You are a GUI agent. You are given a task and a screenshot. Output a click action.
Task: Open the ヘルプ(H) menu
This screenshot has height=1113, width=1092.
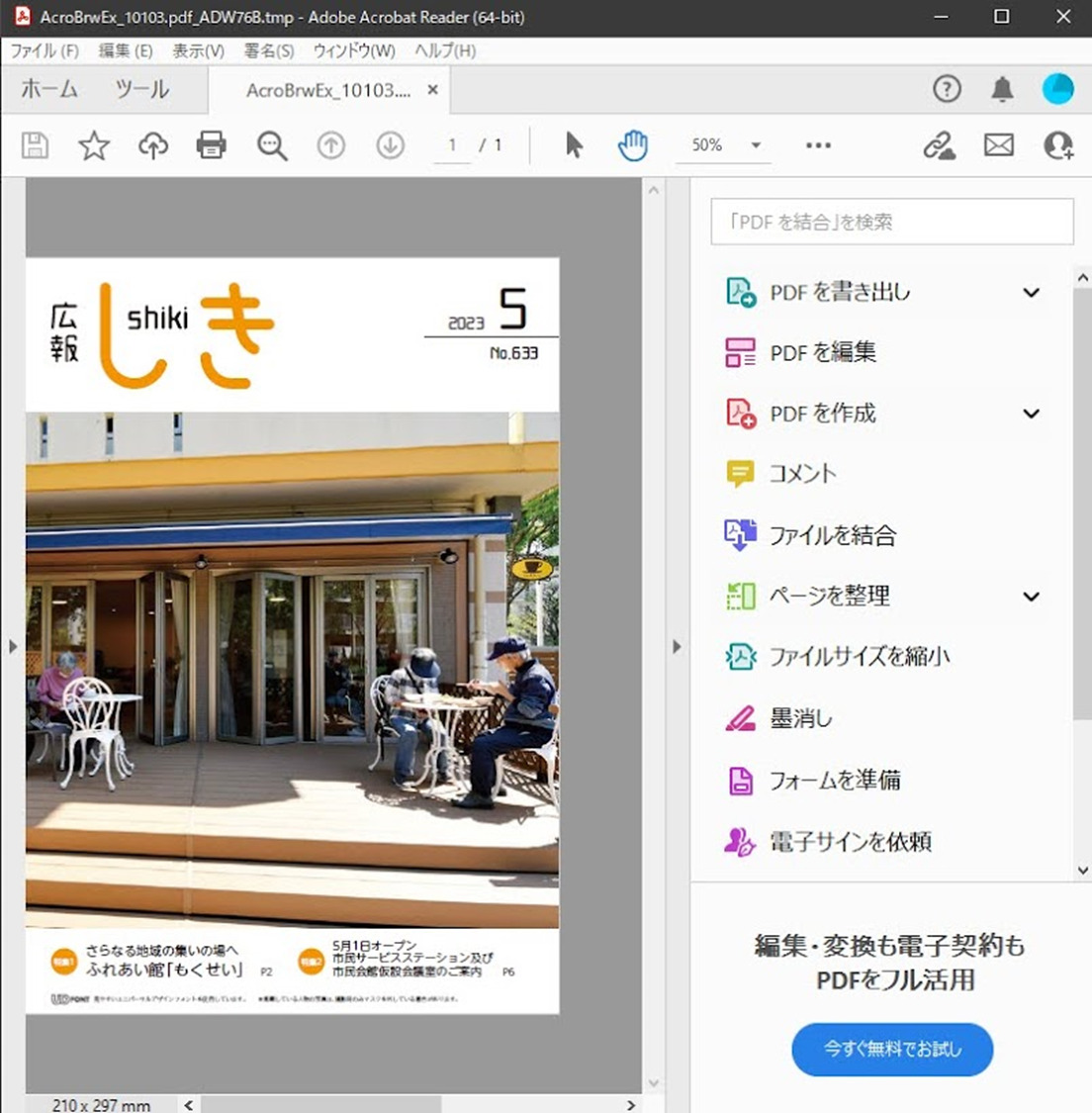click(x=445, y=51)
